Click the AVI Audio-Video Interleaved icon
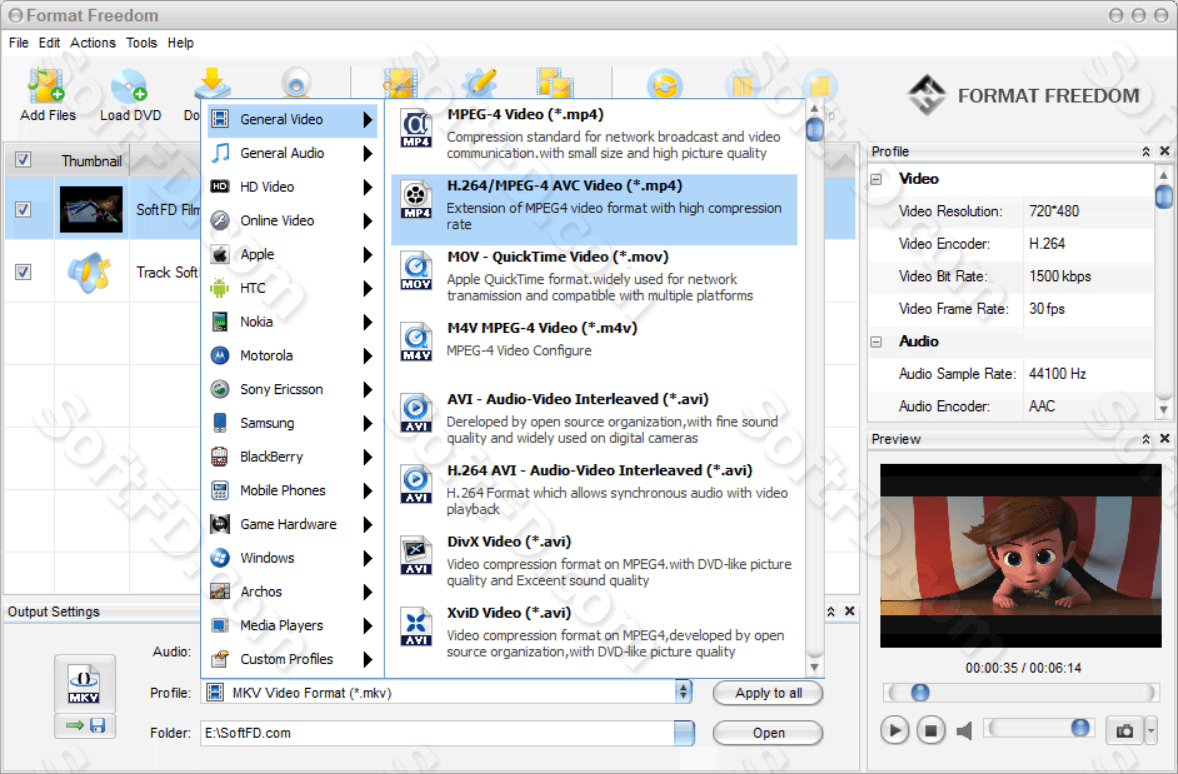This screenshot has width=1178, height=774. tap(415, 413)
